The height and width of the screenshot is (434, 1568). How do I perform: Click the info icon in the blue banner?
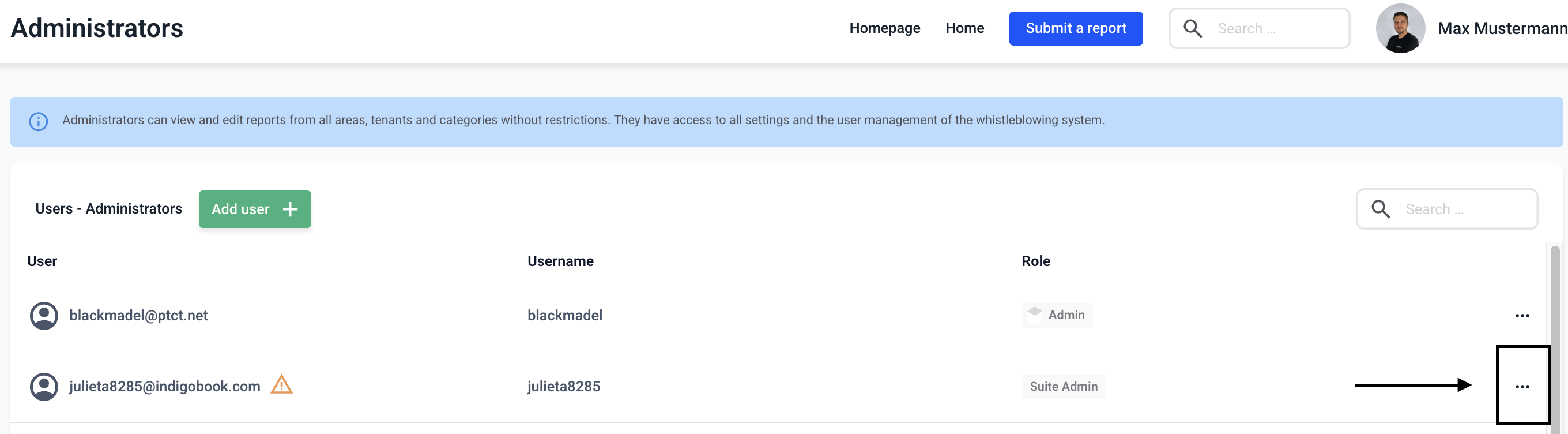click(39, 121)
